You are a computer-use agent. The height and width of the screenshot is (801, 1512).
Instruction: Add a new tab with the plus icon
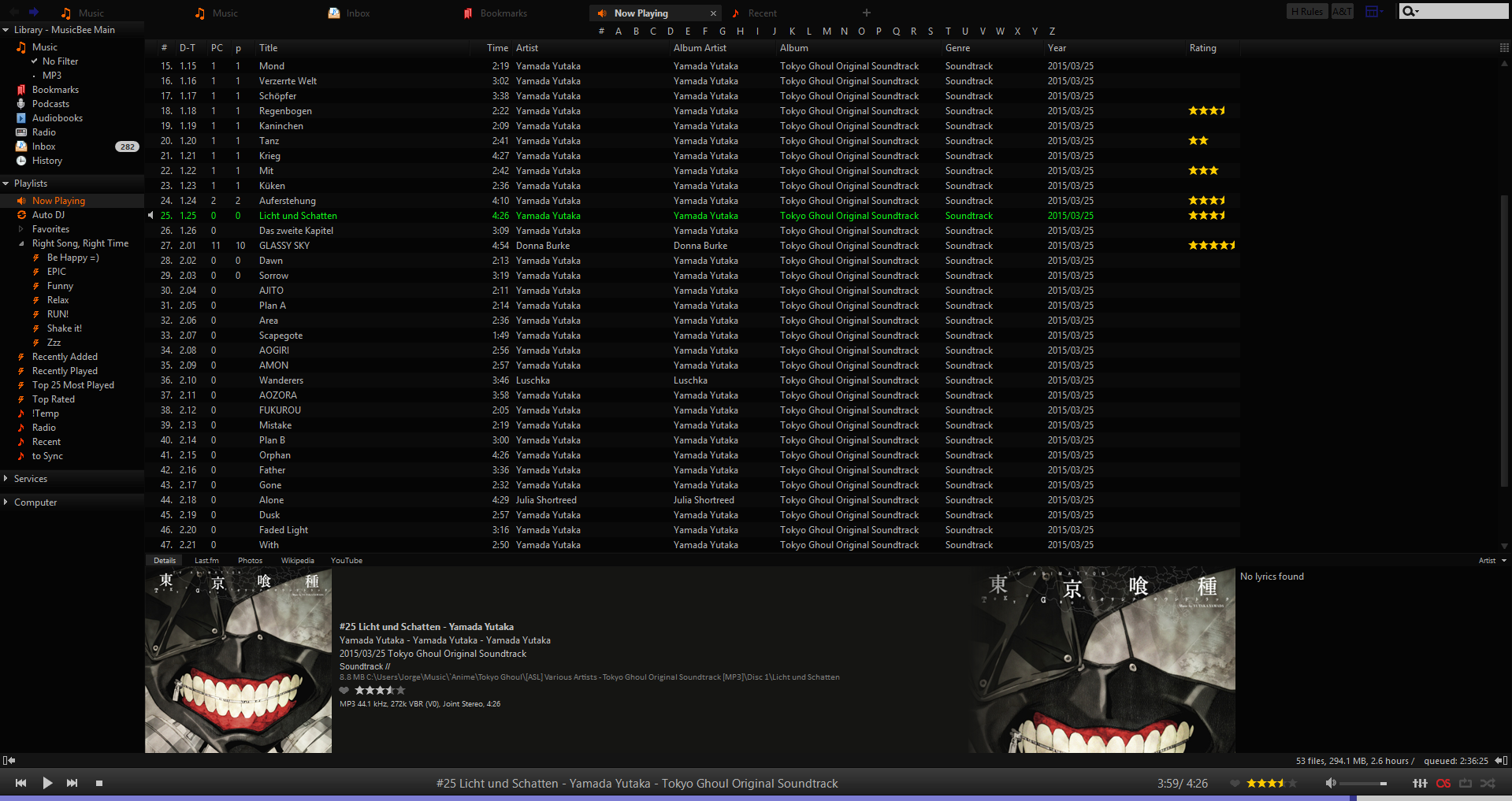pyautogui.click(x=867, y=13)
